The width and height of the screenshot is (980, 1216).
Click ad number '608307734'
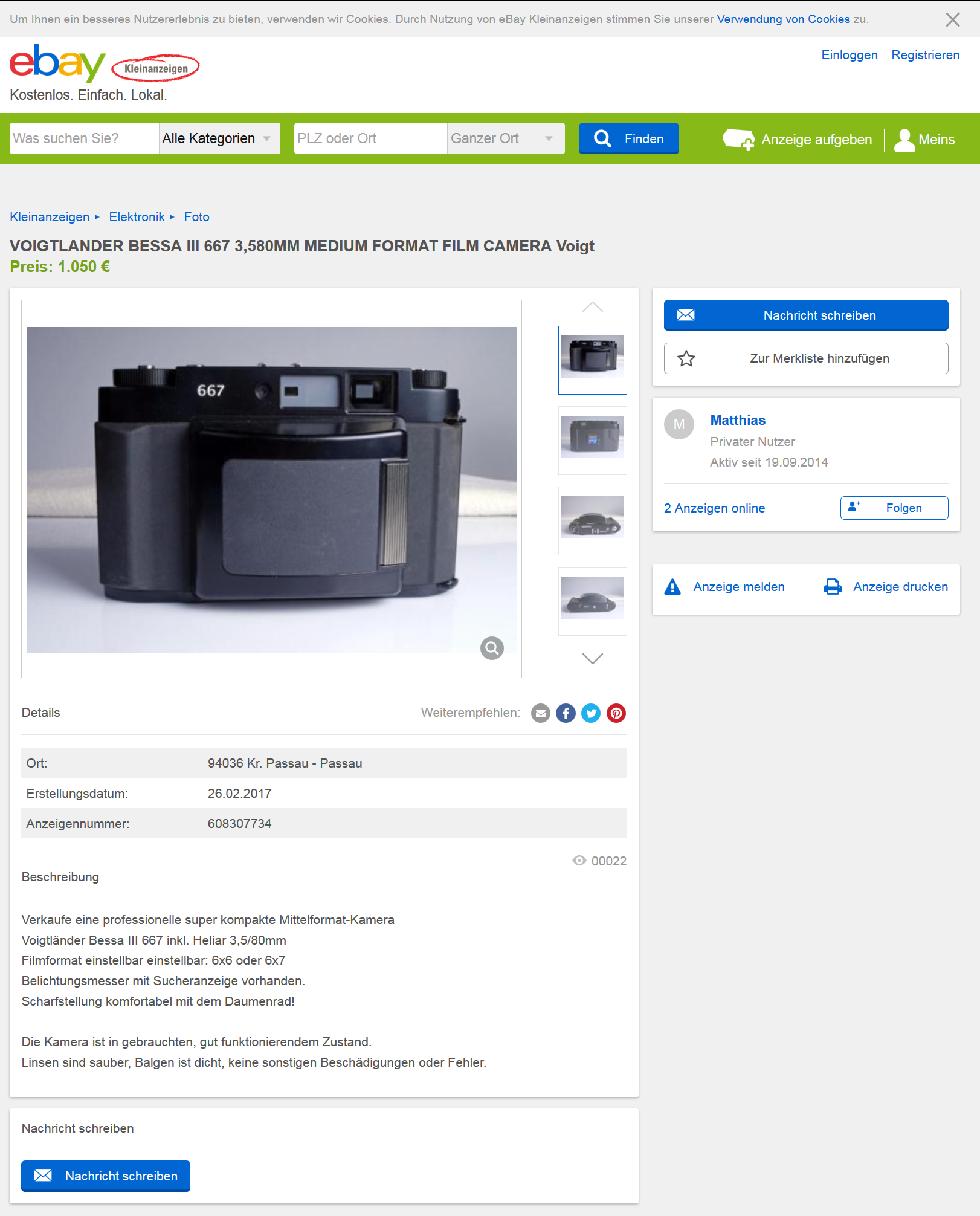point(239,824)
